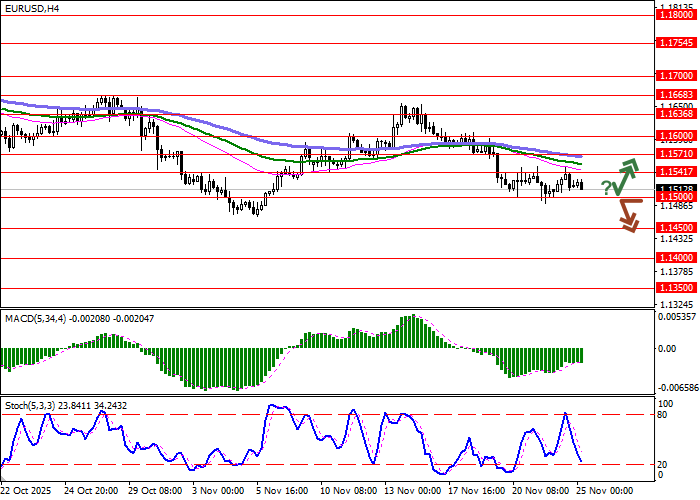700x500 pixels.
Task: Select the 1.1754 price level tag
Action: [676, 43]
